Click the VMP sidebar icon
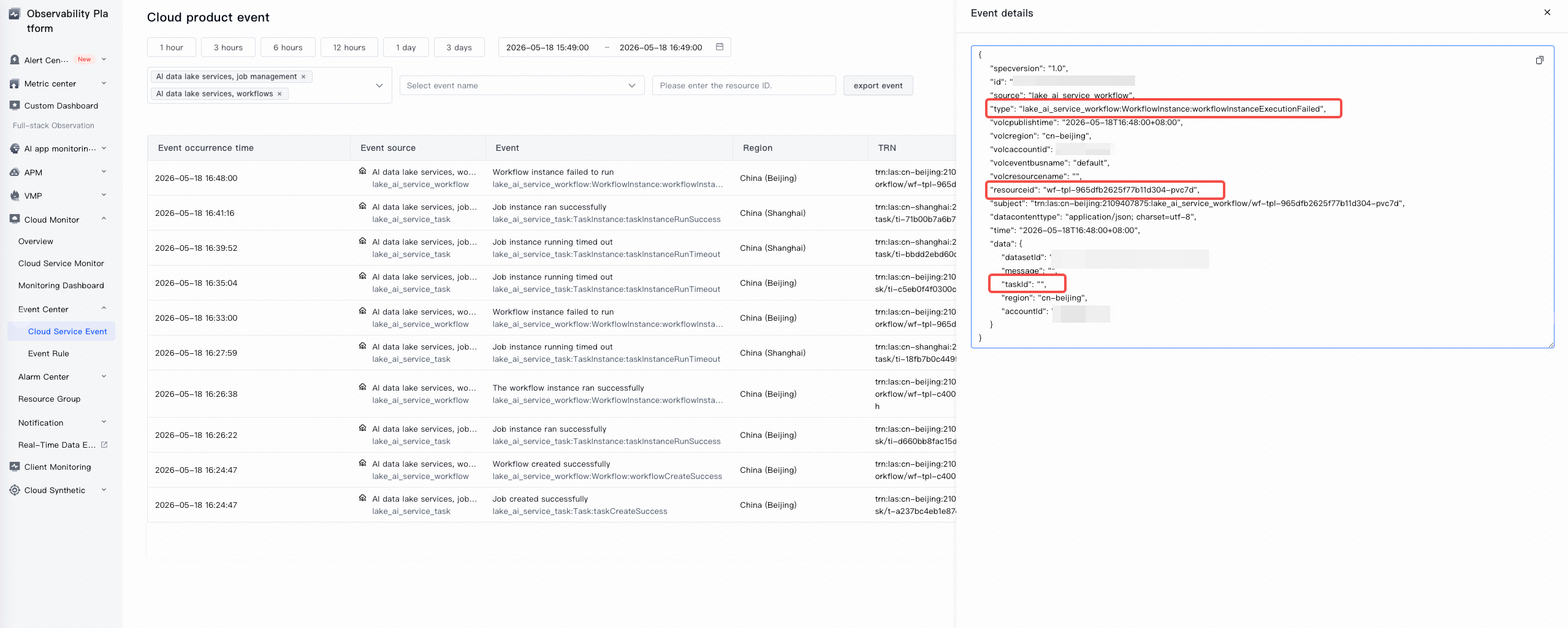This screenshot has height=628, width=1568. [x=15, y=196]
